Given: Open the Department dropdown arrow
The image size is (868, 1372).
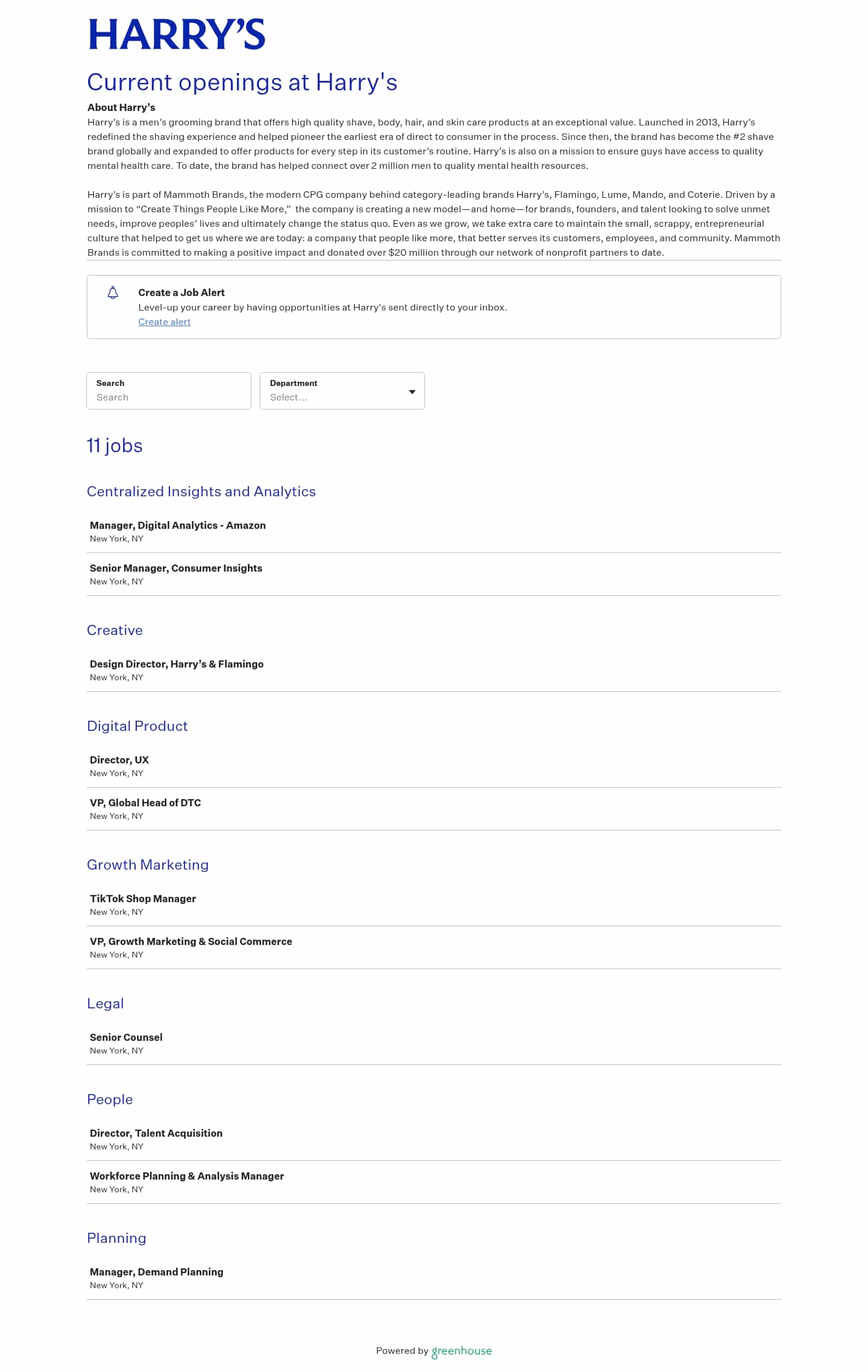Looking at the screenshot, I should [x=412, y=392].
